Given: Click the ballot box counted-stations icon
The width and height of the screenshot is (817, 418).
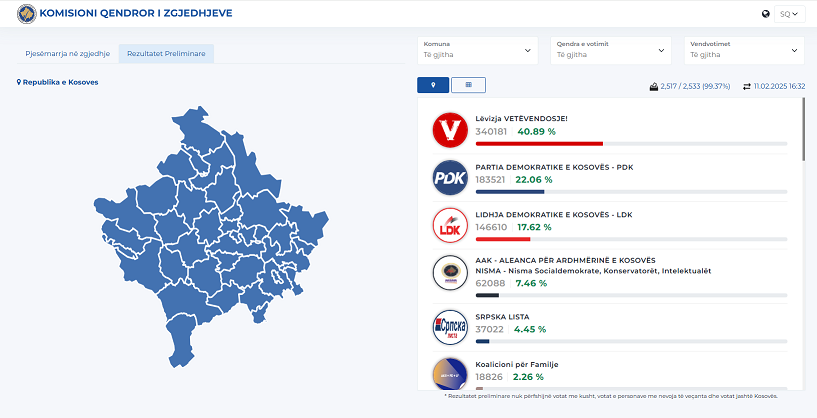Looking at the screenshot, I should pos(653,87).
